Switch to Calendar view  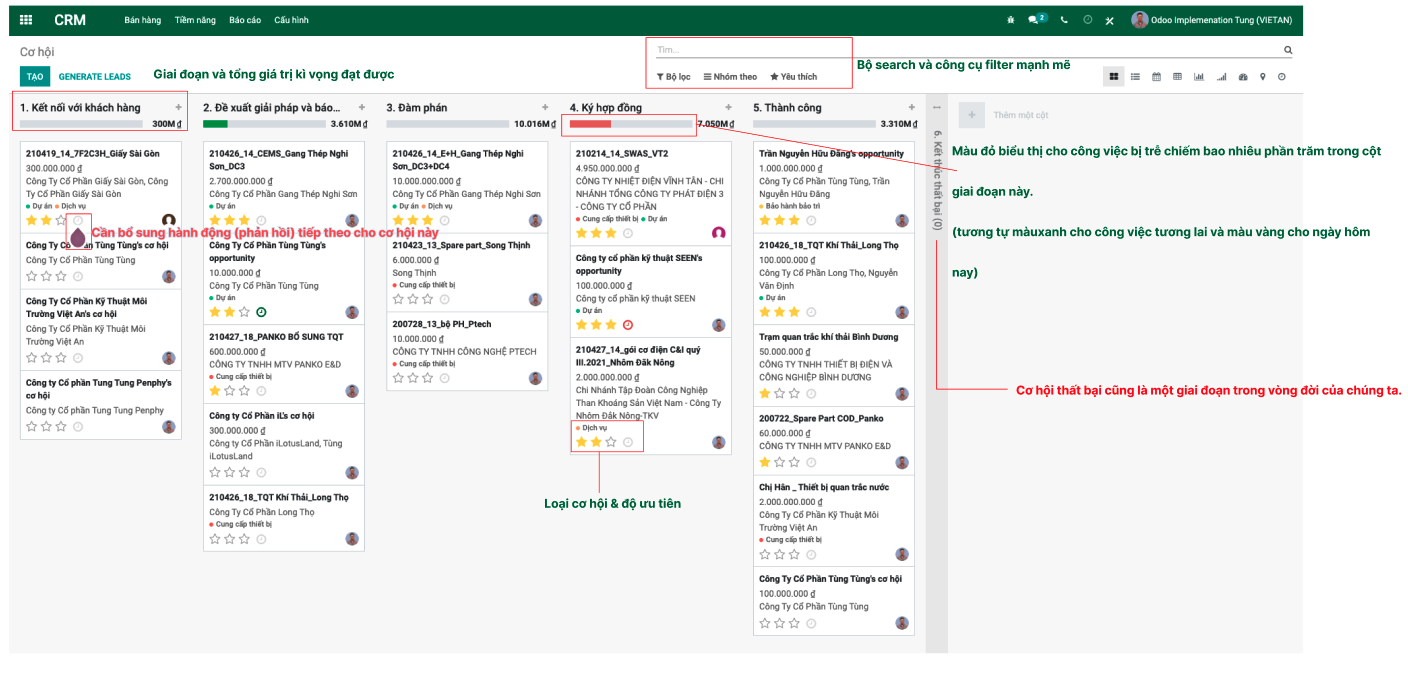coord(1157,76)
